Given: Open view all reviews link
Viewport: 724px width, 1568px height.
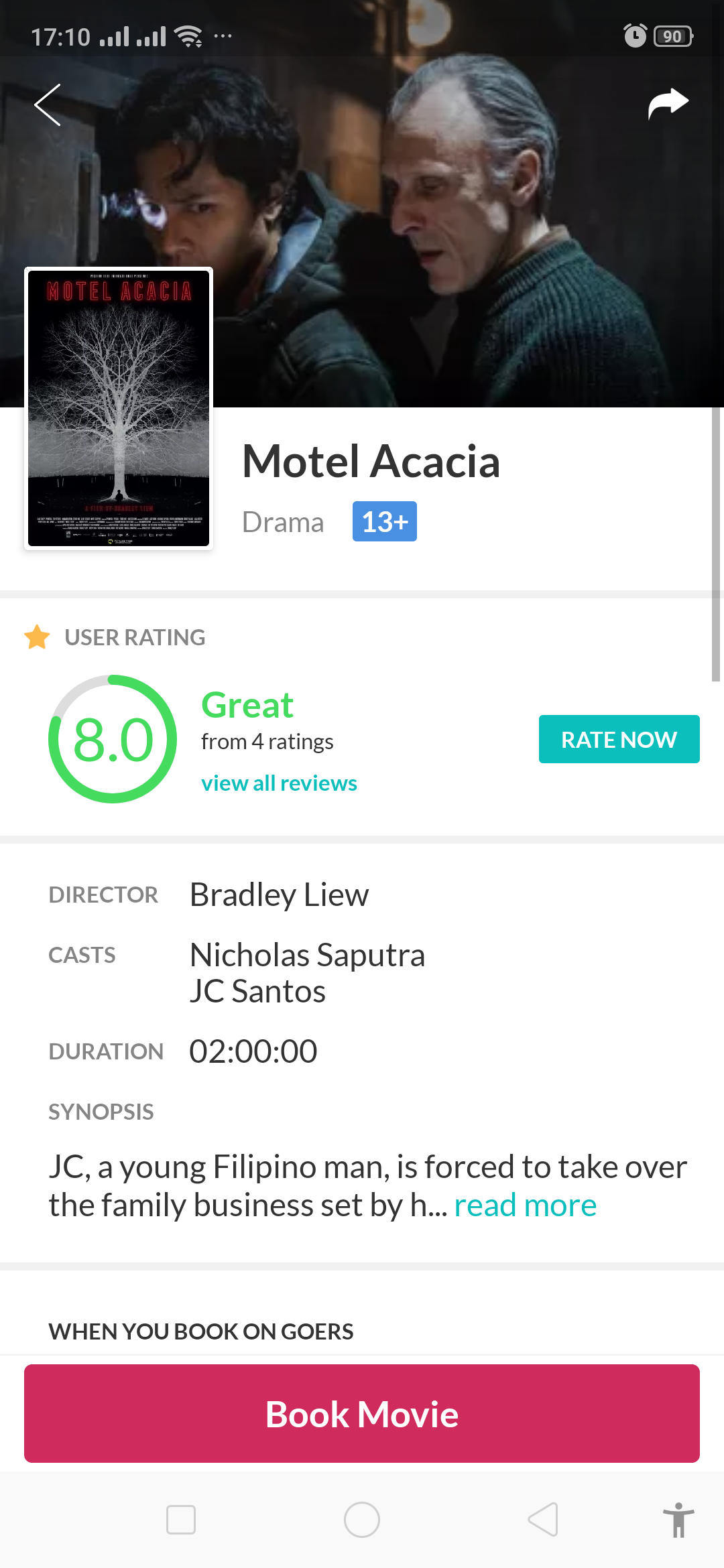Looking at the screenshot, I should (279, 783).
